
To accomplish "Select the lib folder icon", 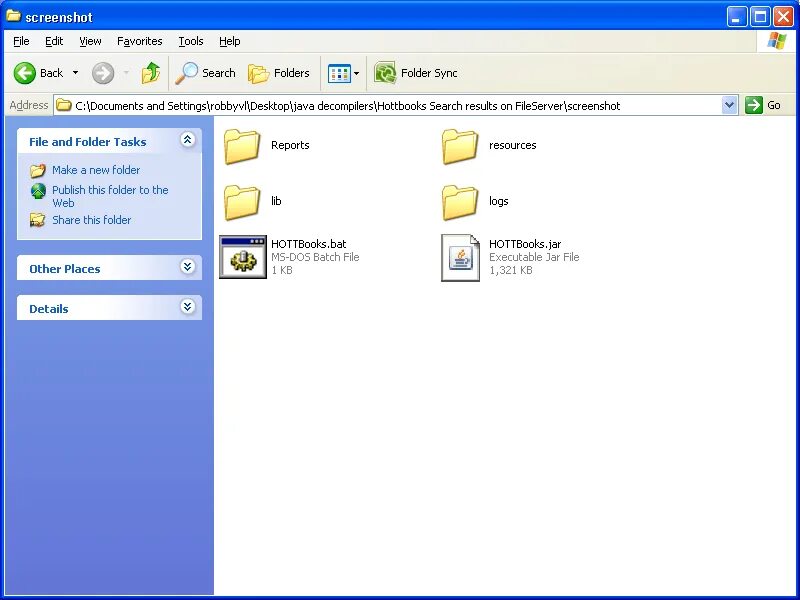I will (x=242, y=202).
